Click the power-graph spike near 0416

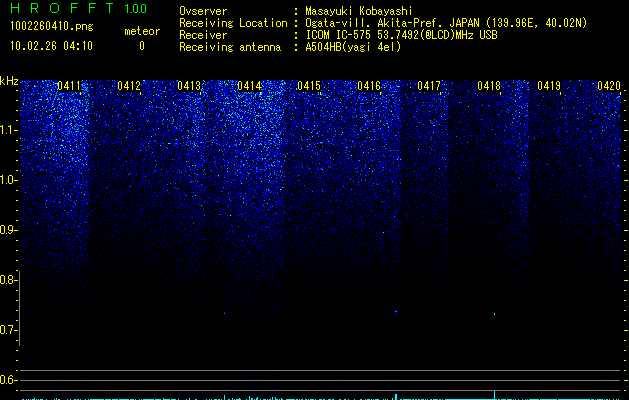(x=396, y=397)
